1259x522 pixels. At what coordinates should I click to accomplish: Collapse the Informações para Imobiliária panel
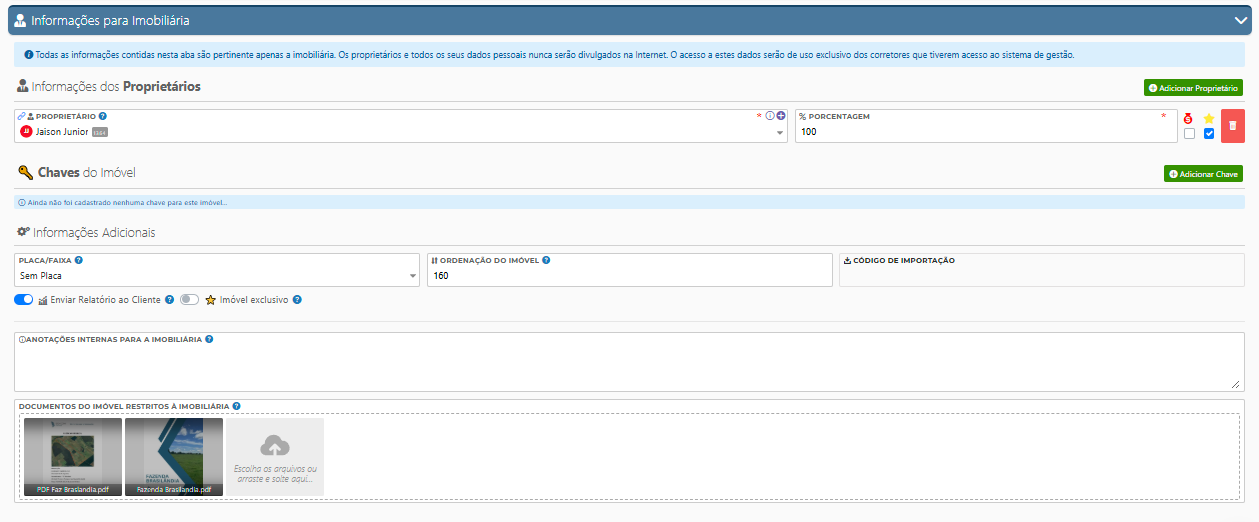1240,19
